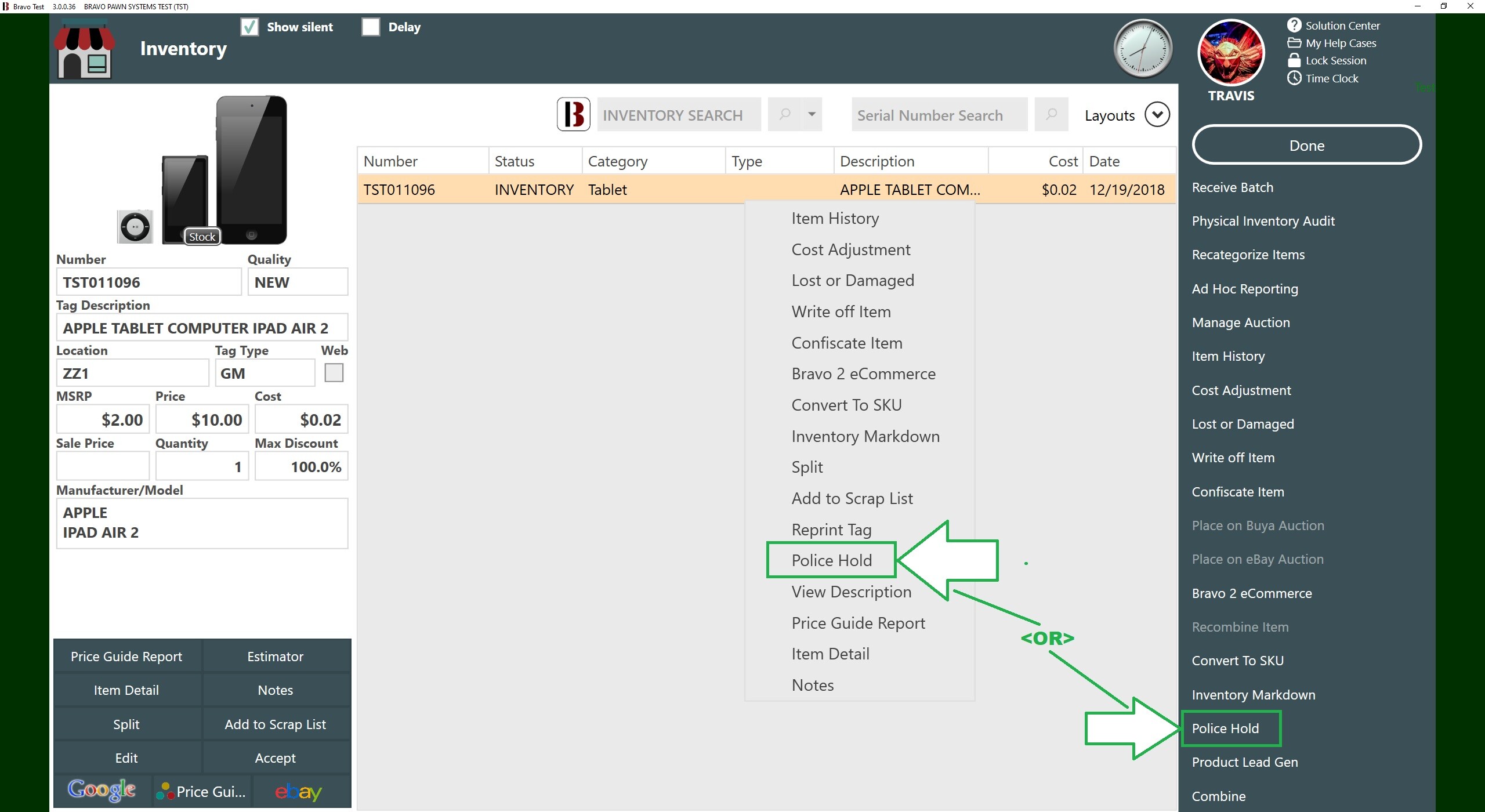Toggle the Web checkbox
The height and width of the screenshot is (812, 1485).
pyautogui.click(x=334, y=372)
